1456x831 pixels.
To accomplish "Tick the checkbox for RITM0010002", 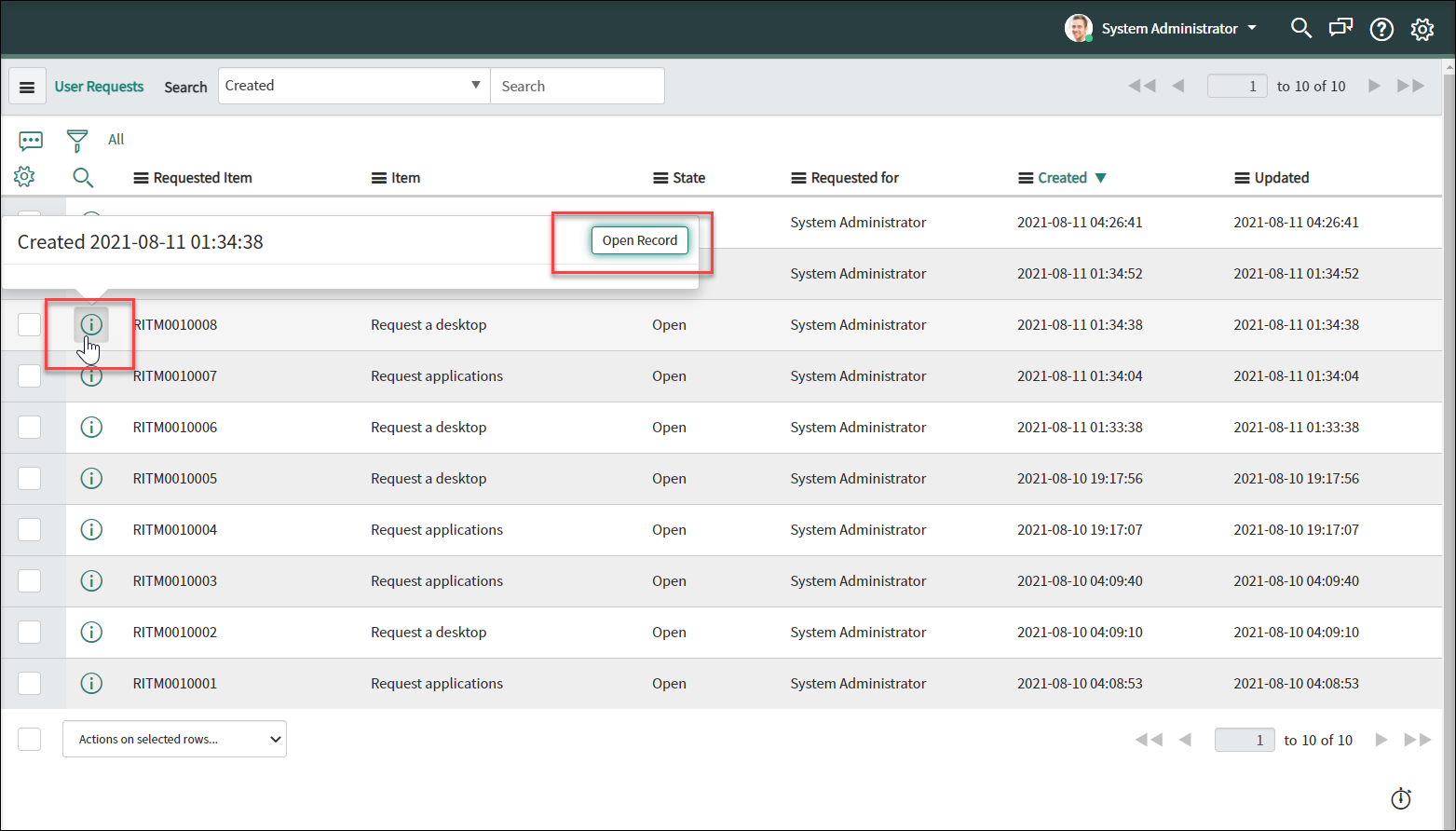I will pyautogui.click(x=30, y=633).
